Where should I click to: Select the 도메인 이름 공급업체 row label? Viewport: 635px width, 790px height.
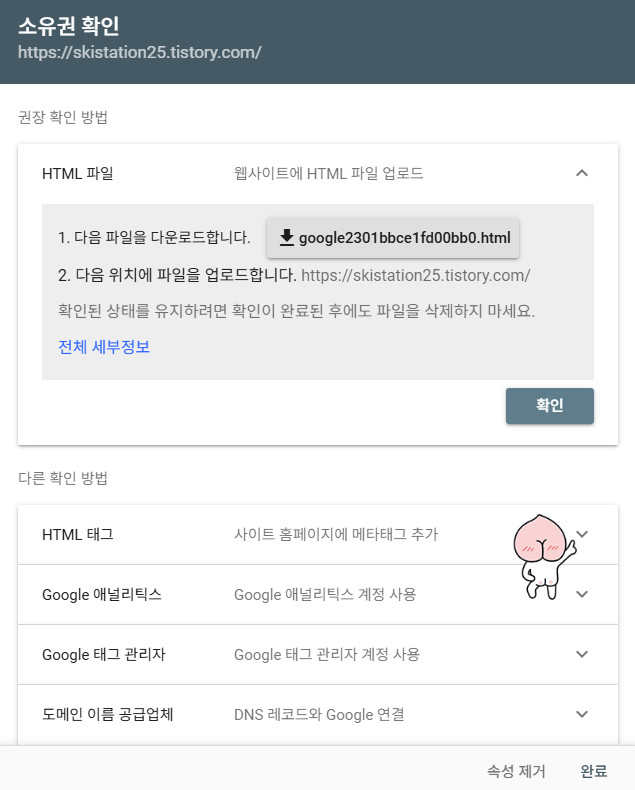(x=107, y=714)
